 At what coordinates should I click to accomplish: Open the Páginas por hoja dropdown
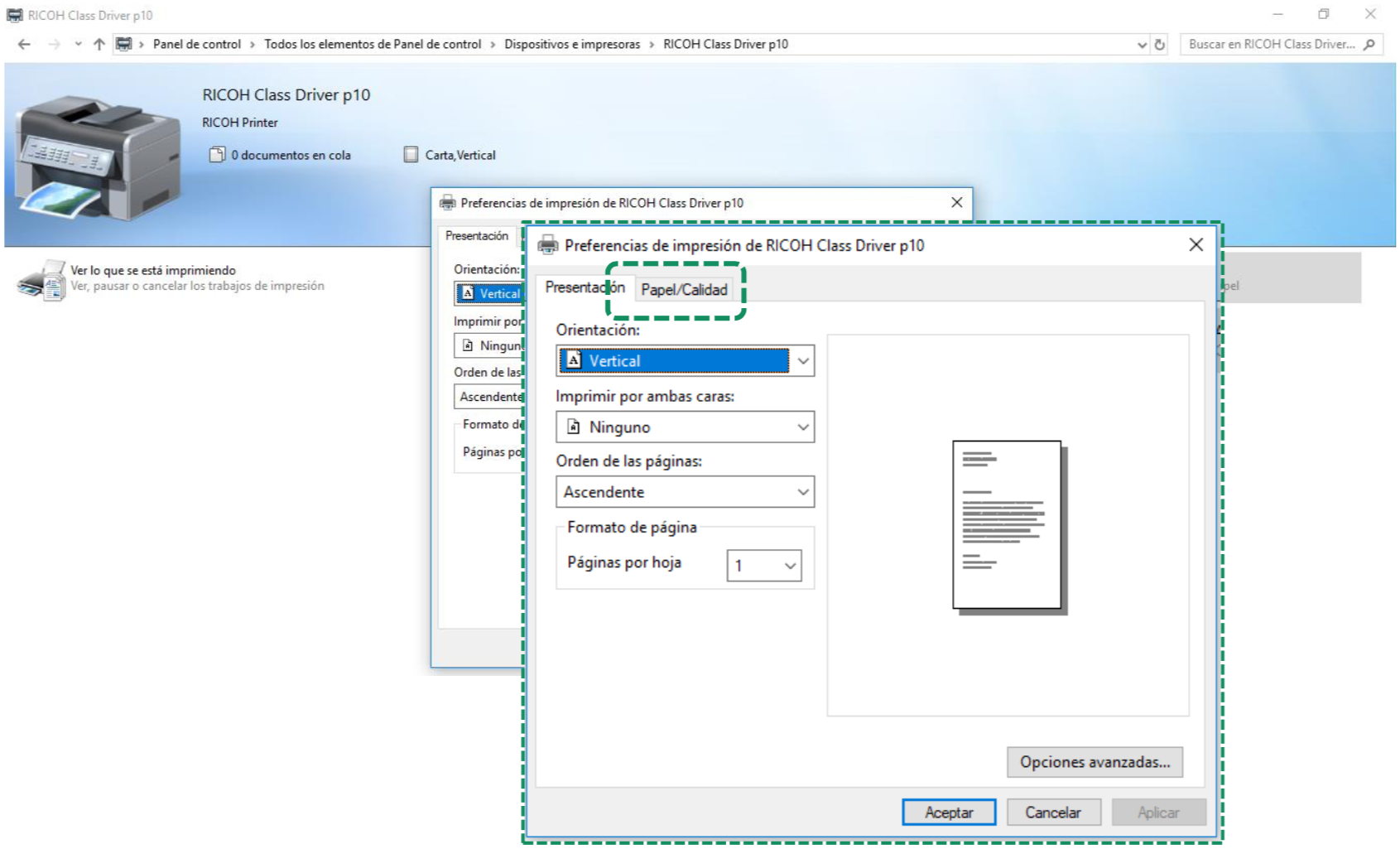tap(764, 565)
